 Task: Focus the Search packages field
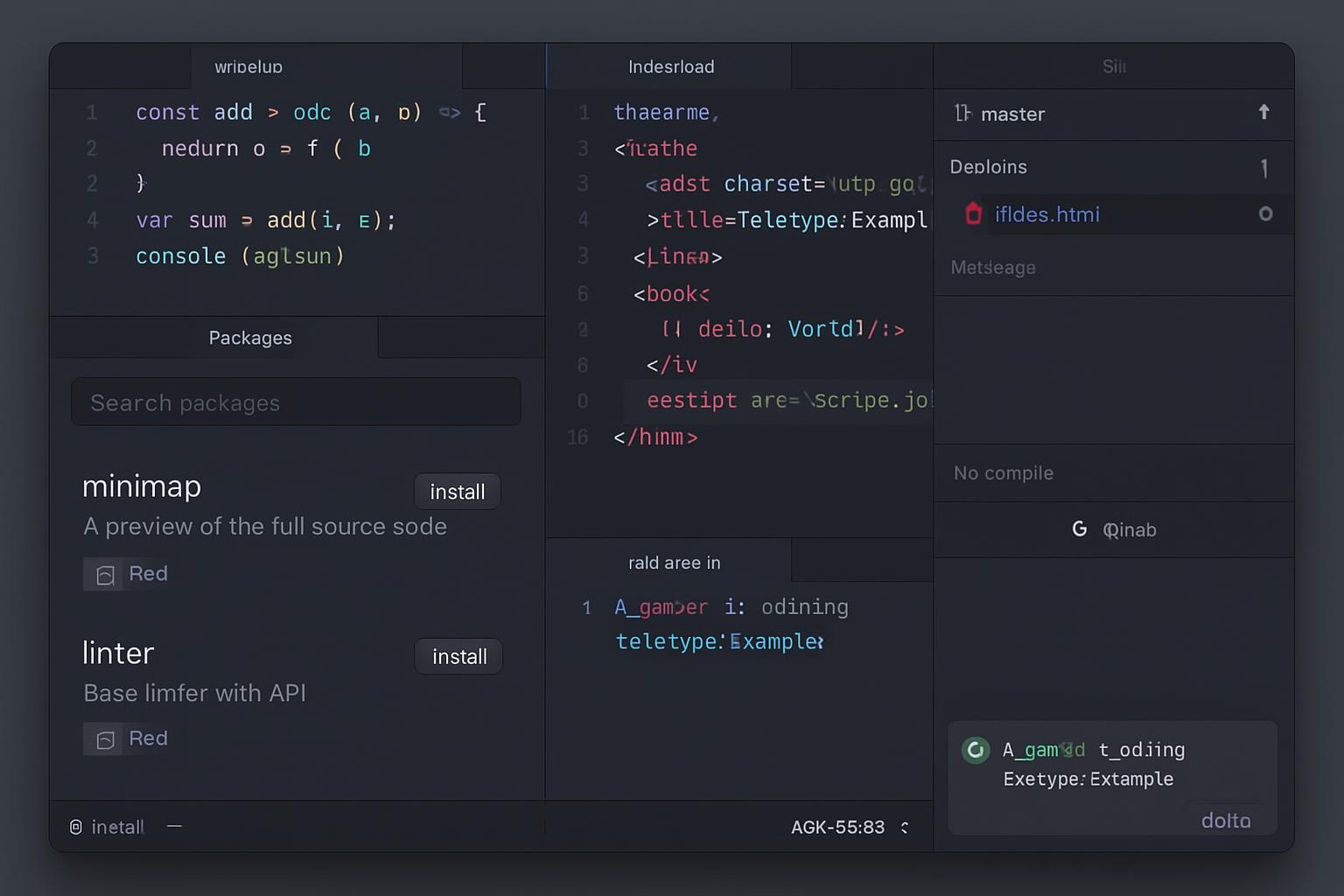pos(296,402)
